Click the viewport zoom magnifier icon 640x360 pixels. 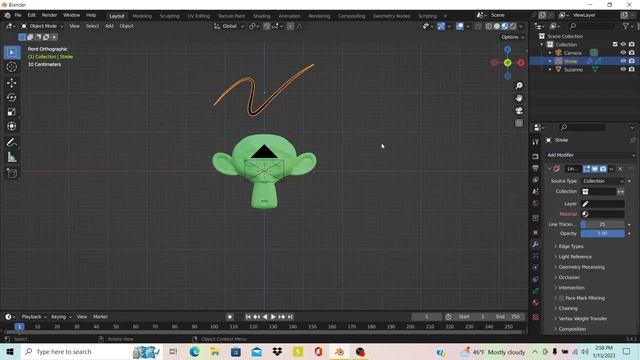519,85
